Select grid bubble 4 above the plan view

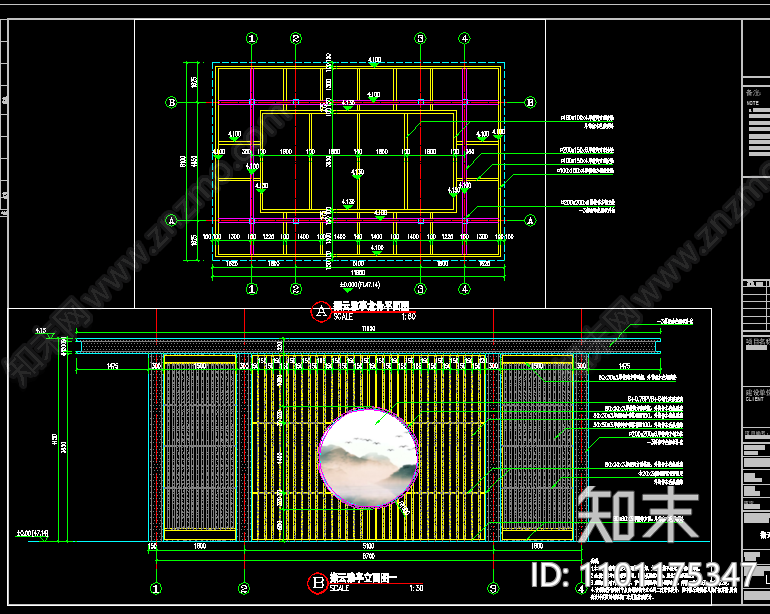click(465, 38)
